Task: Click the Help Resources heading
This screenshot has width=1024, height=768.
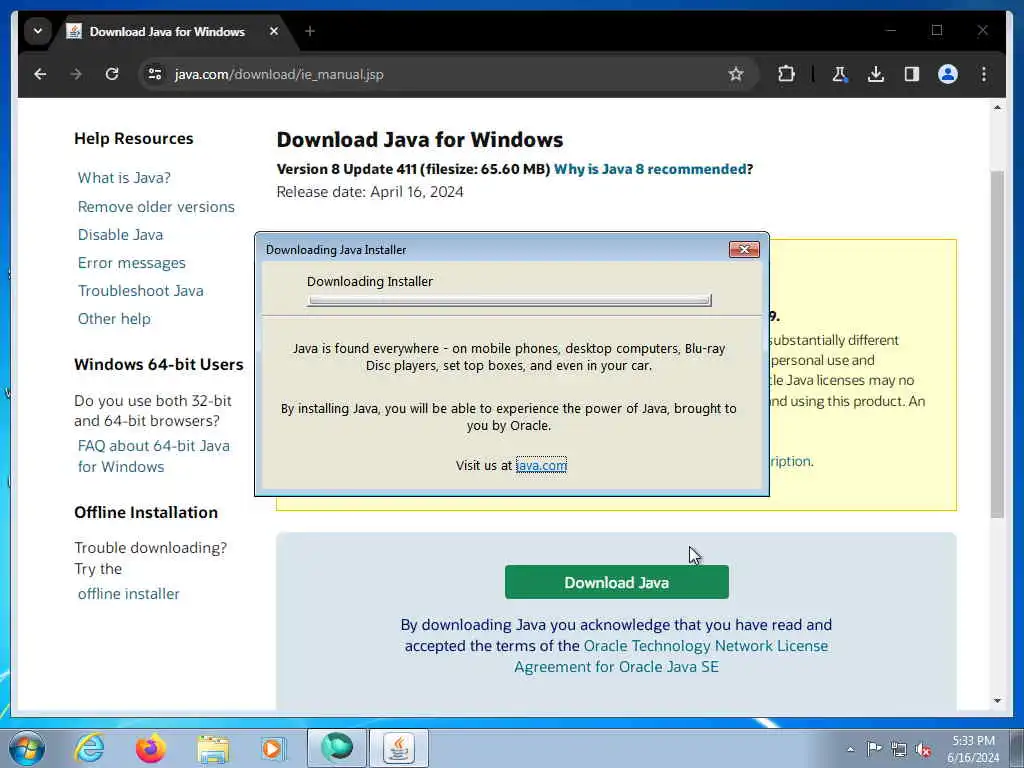Action: pyautogui.click(x=134, y=138)
